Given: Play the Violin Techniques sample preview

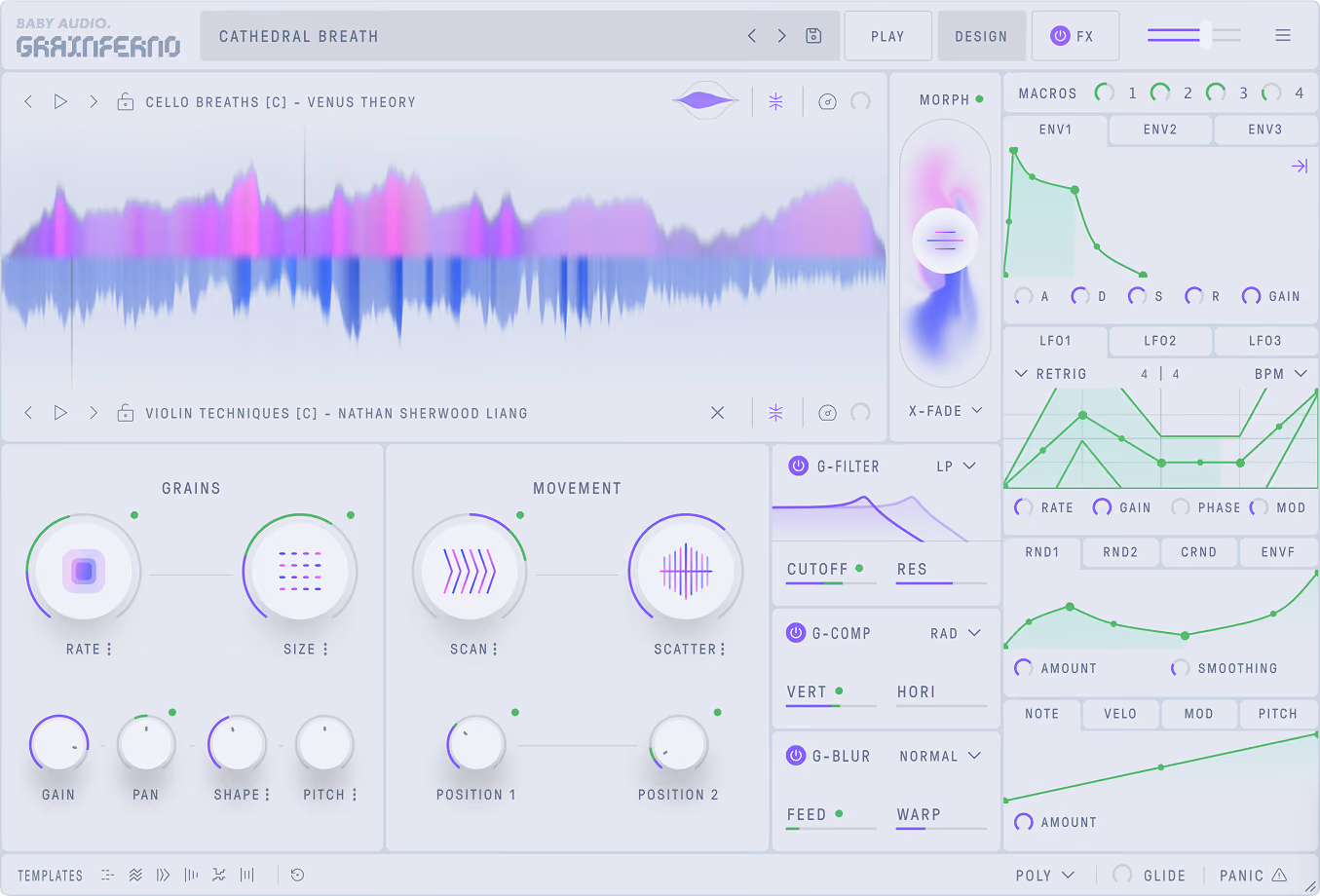Looking at the screenshot, I should coord(60,413).
